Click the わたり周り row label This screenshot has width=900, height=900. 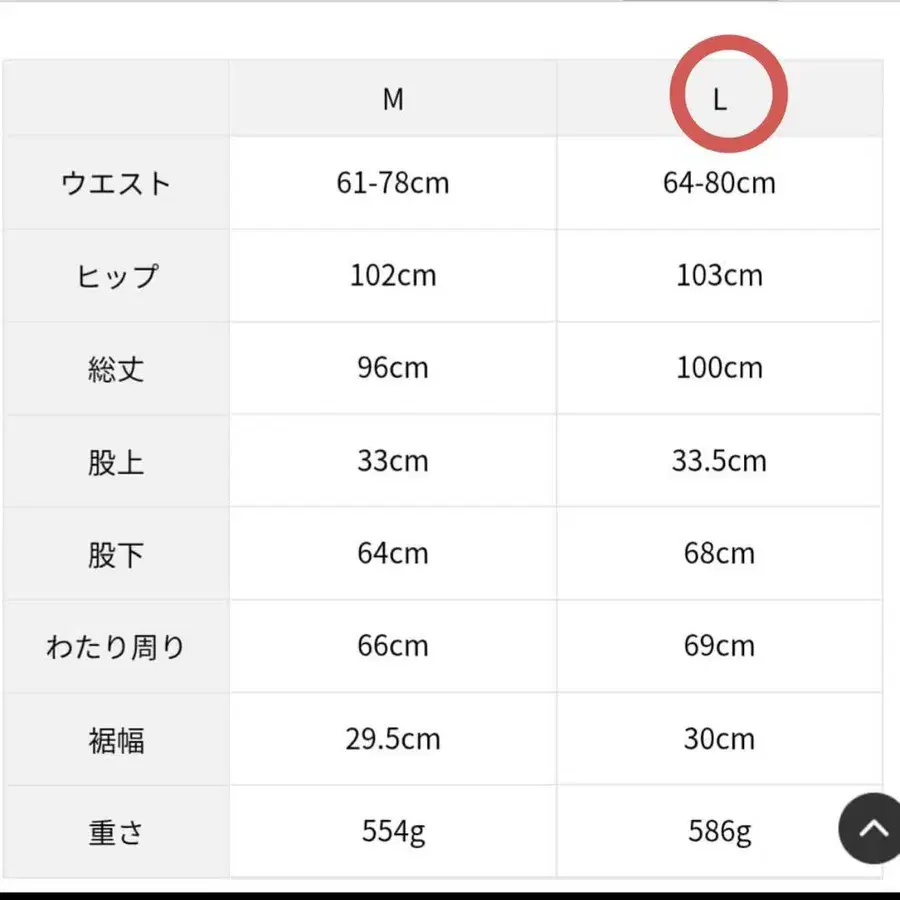[x=116, y=647]
